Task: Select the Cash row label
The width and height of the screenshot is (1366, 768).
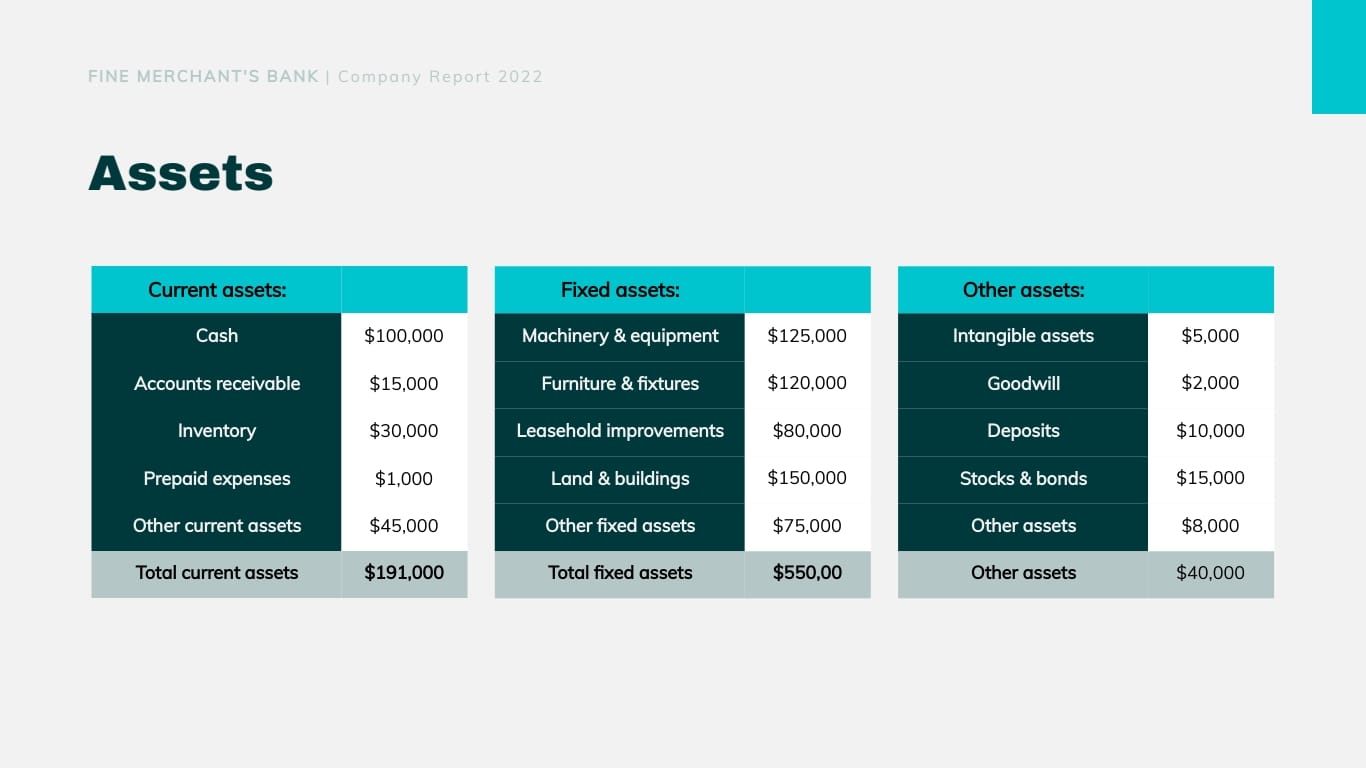Action: click(216, 336)
